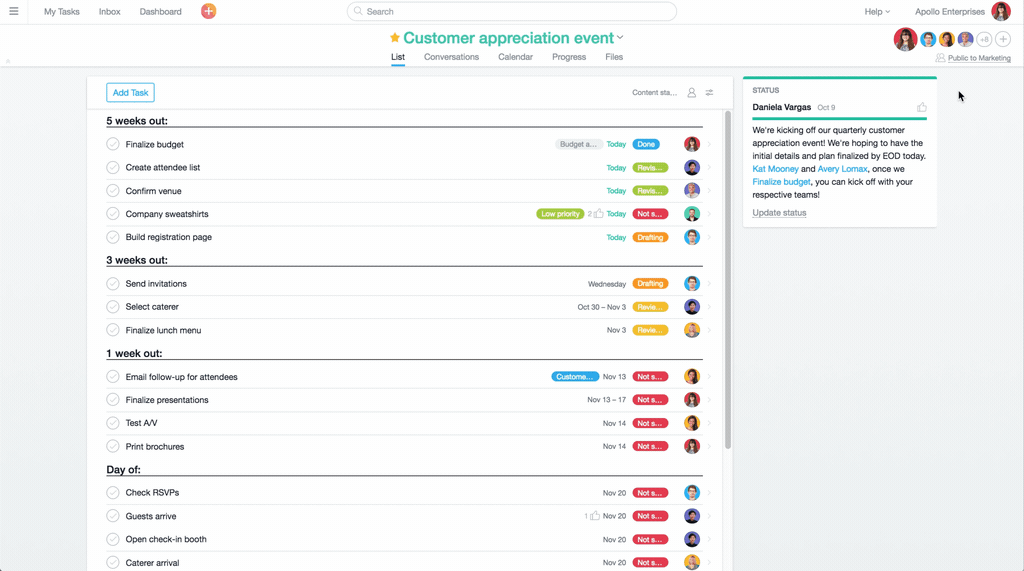Open the Inbox
The width and height of the screenshot is (1024, 571).
coord(110,11)
